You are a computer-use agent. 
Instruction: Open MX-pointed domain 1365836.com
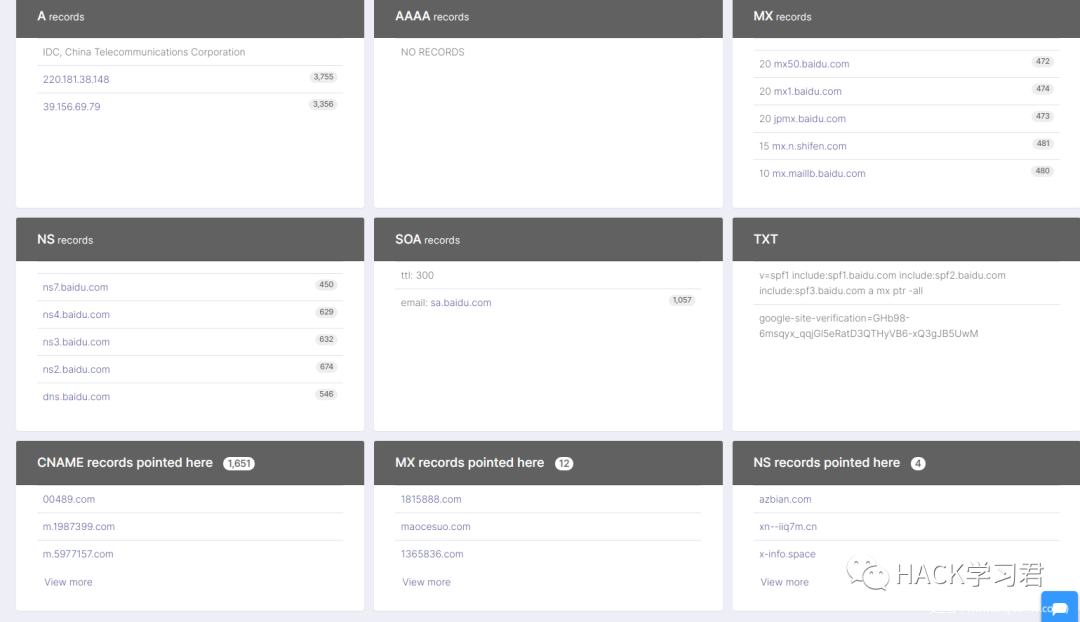tap(432, 554)
